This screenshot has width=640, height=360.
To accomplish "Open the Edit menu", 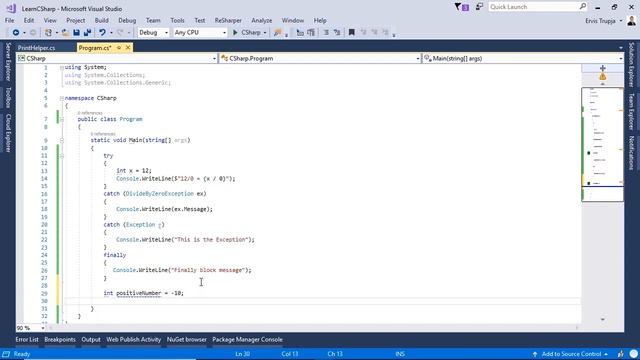I will 29,20.
